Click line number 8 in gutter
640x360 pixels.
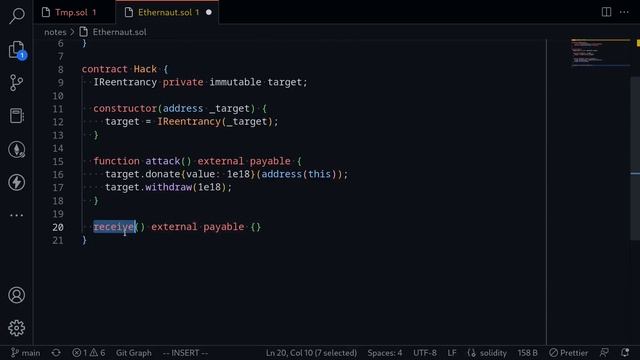click(60, 69)
